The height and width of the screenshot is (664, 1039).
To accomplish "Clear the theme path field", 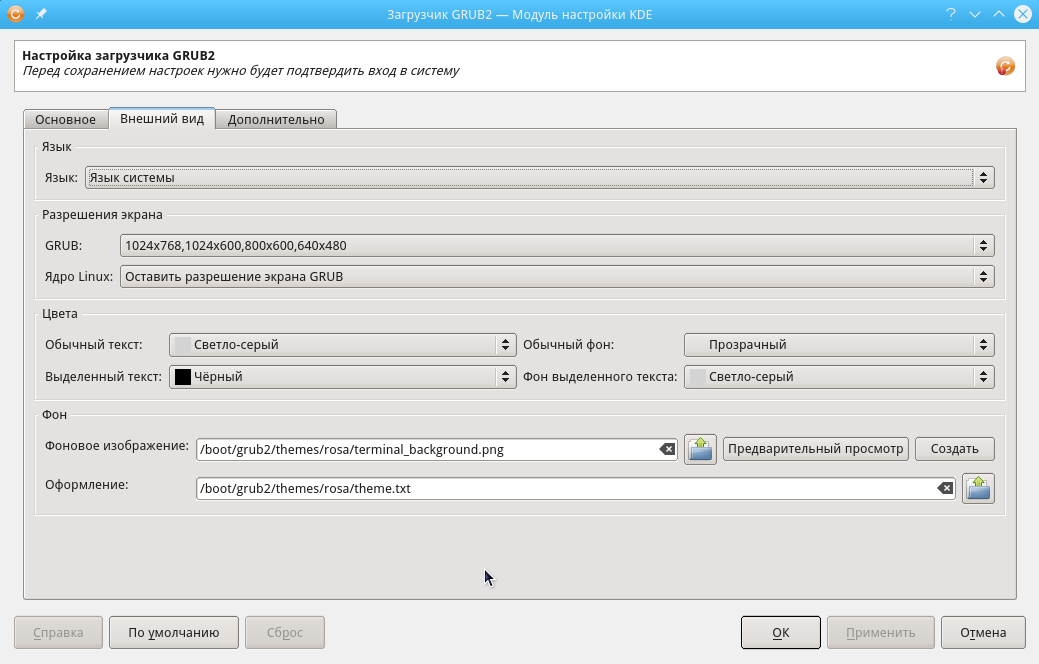I will click(946, 488).
